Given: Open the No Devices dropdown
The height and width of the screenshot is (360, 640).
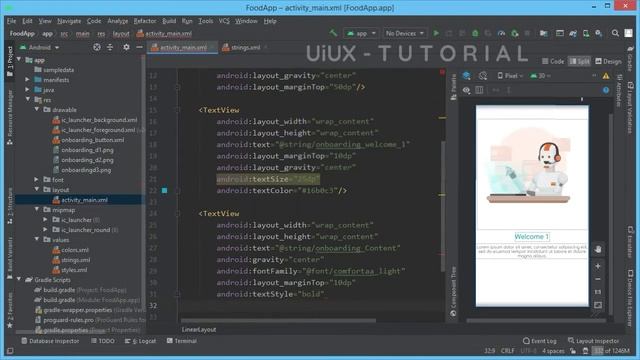Looking at the screenshot, I should 404,33.
